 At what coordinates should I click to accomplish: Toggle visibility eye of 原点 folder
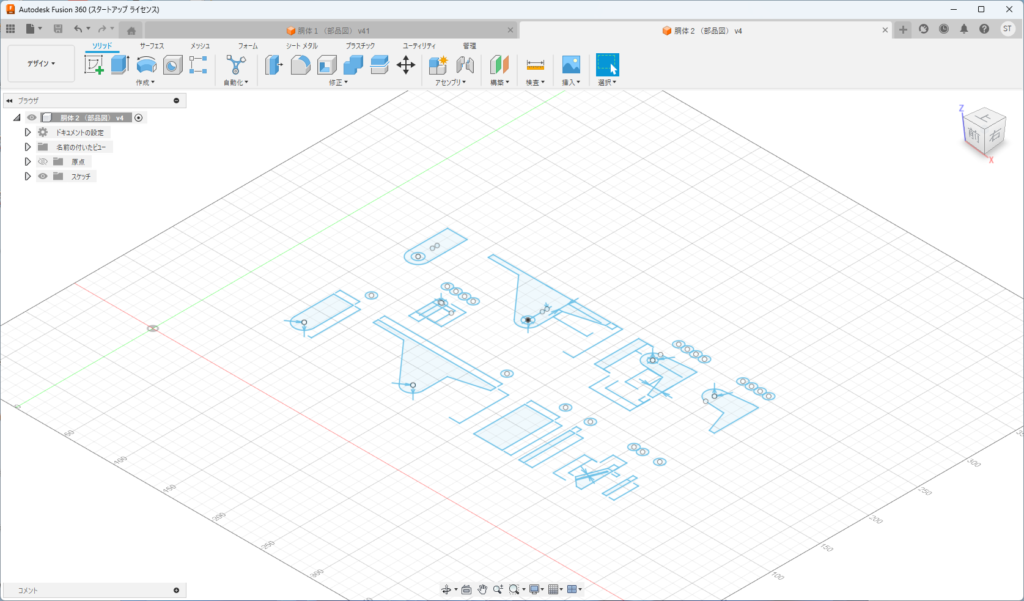click(x=43, y=161)
